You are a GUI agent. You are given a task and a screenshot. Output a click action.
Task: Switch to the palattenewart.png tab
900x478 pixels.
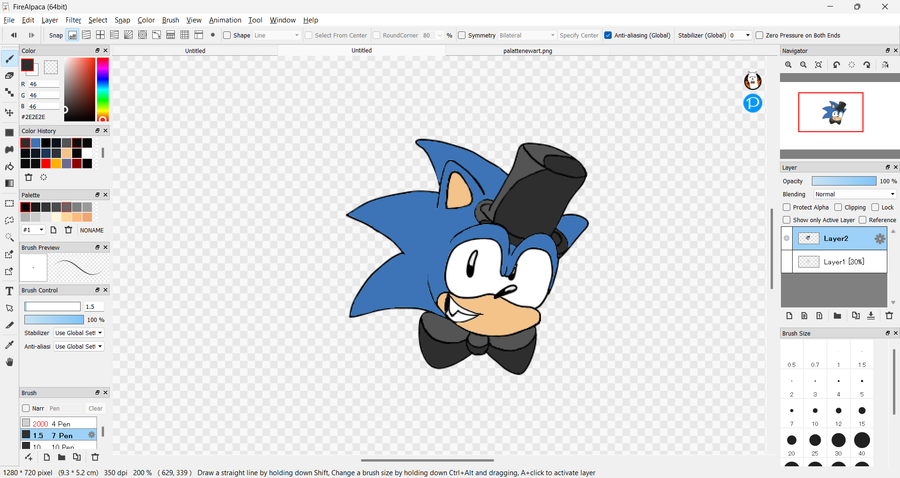528,50
